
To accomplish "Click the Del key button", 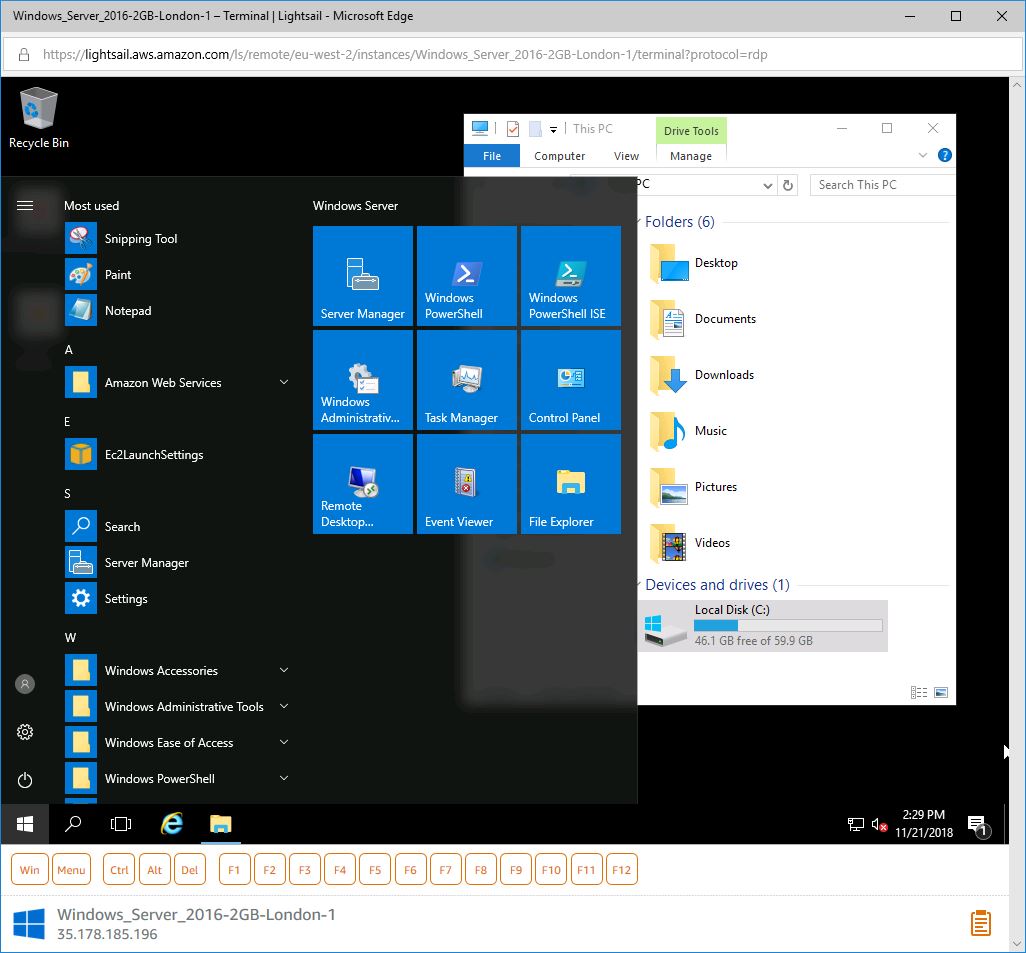I will (x=190, y=870).
